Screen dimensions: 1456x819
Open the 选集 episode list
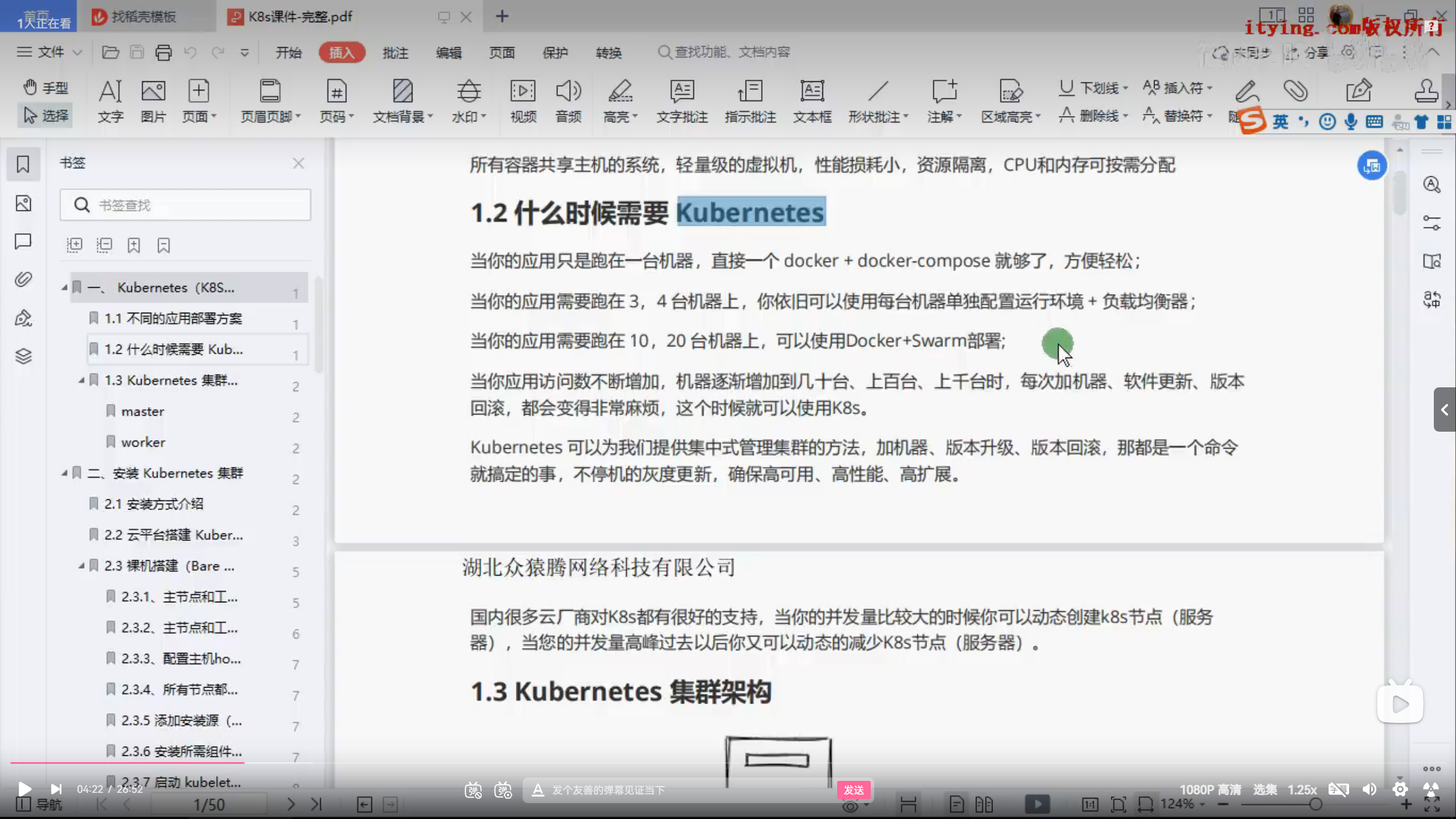(1265, 789)
